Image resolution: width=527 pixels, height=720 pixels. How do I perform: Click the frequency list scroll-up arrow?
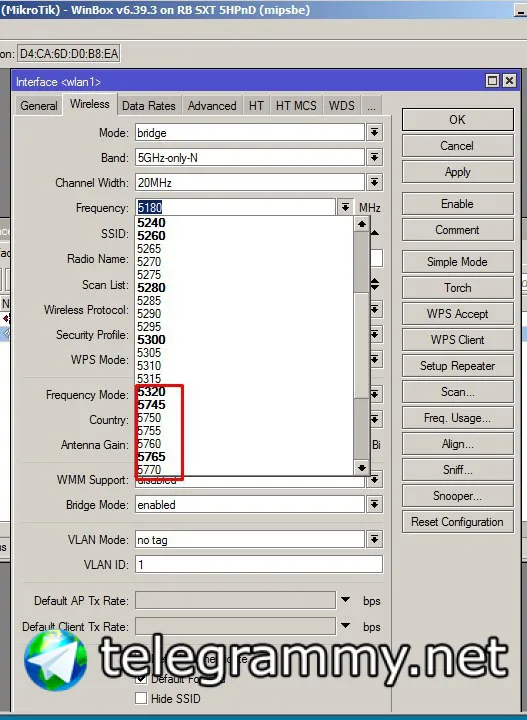tap(362, 224)
